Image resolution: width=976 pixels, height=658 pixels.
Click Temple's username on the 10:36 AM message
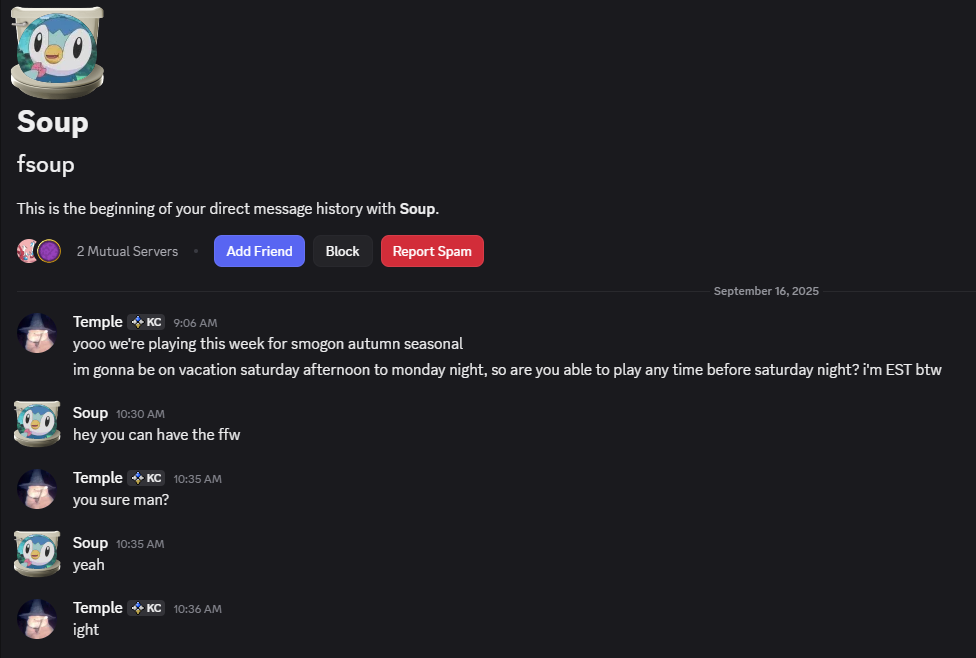(98, 608)
